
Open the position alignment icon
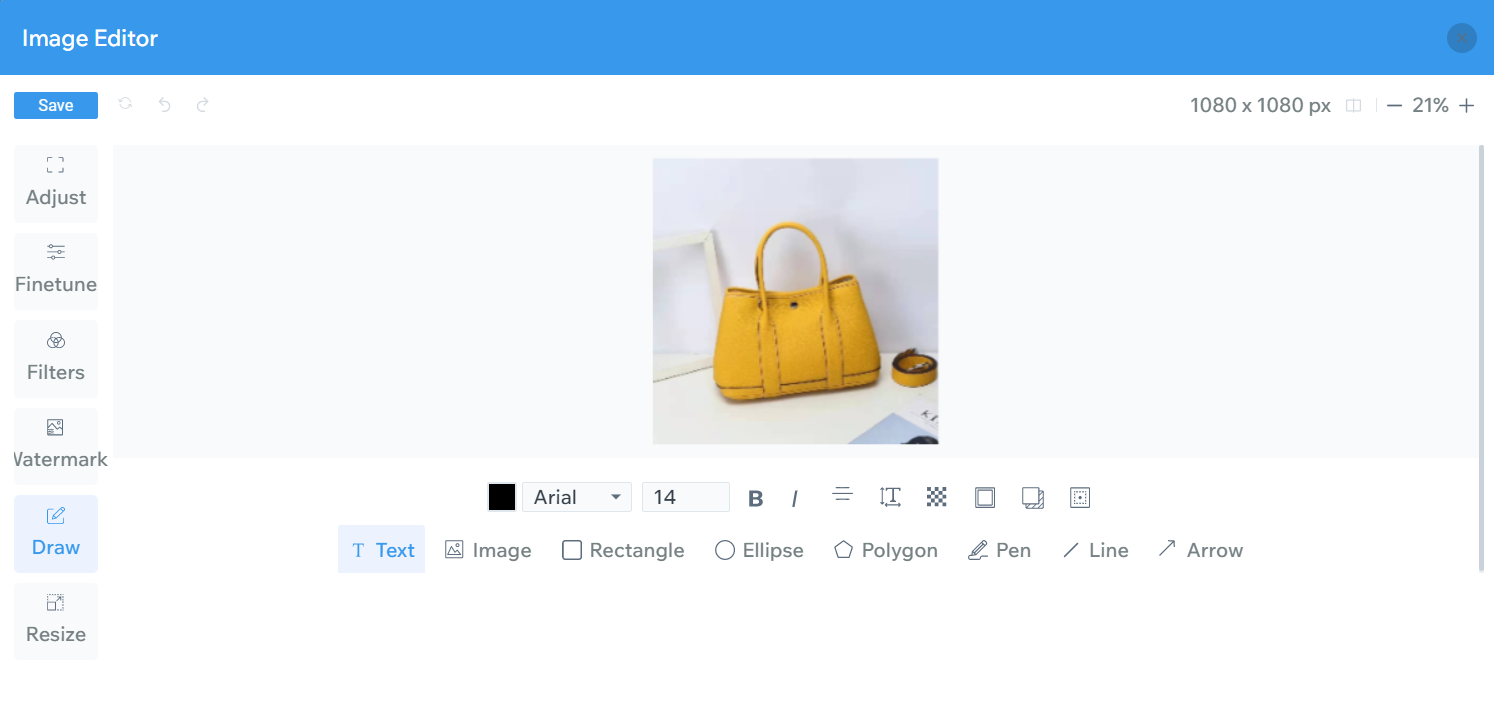(1080, 497)
